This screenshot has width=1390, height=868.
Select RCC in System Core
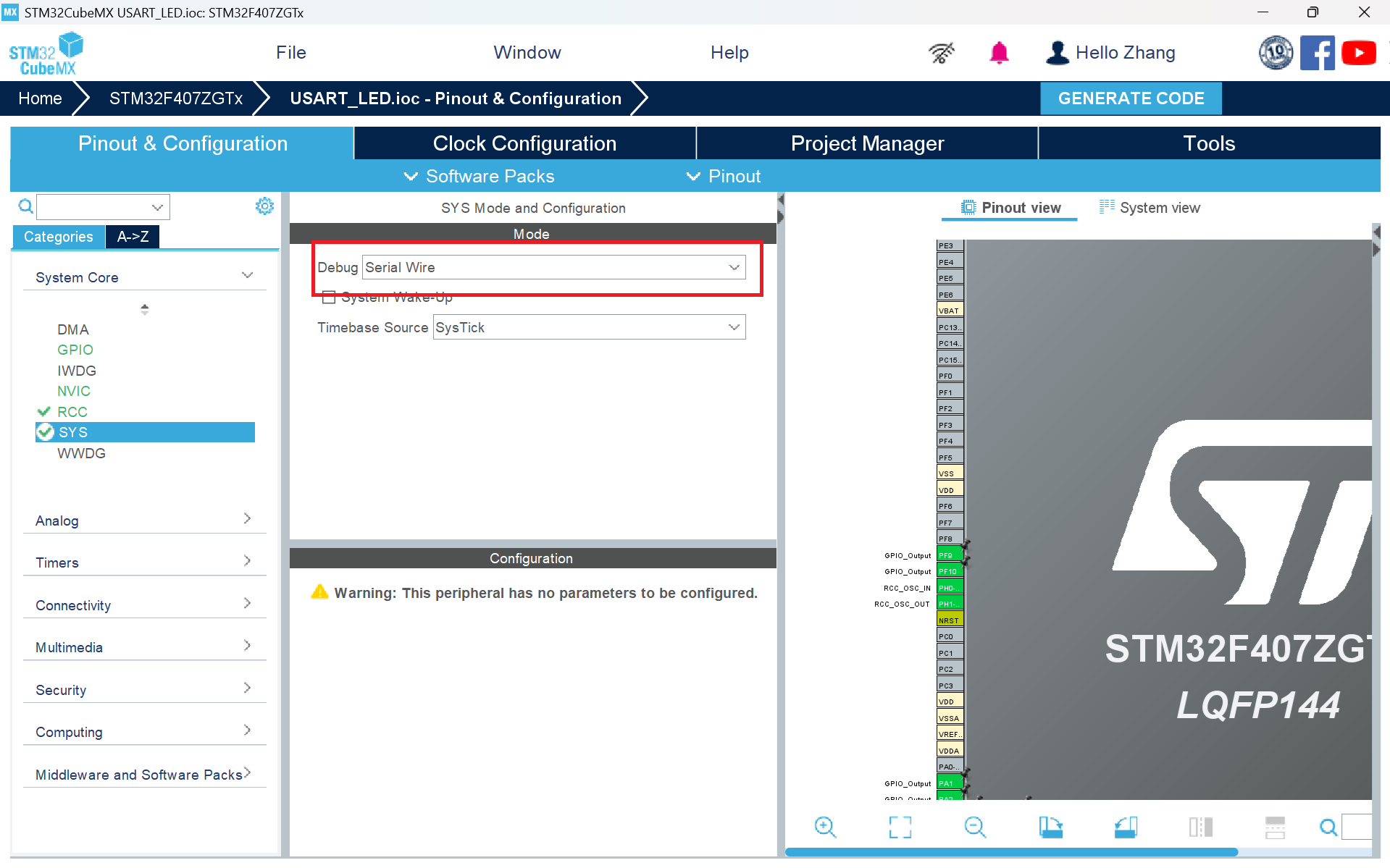72,412
